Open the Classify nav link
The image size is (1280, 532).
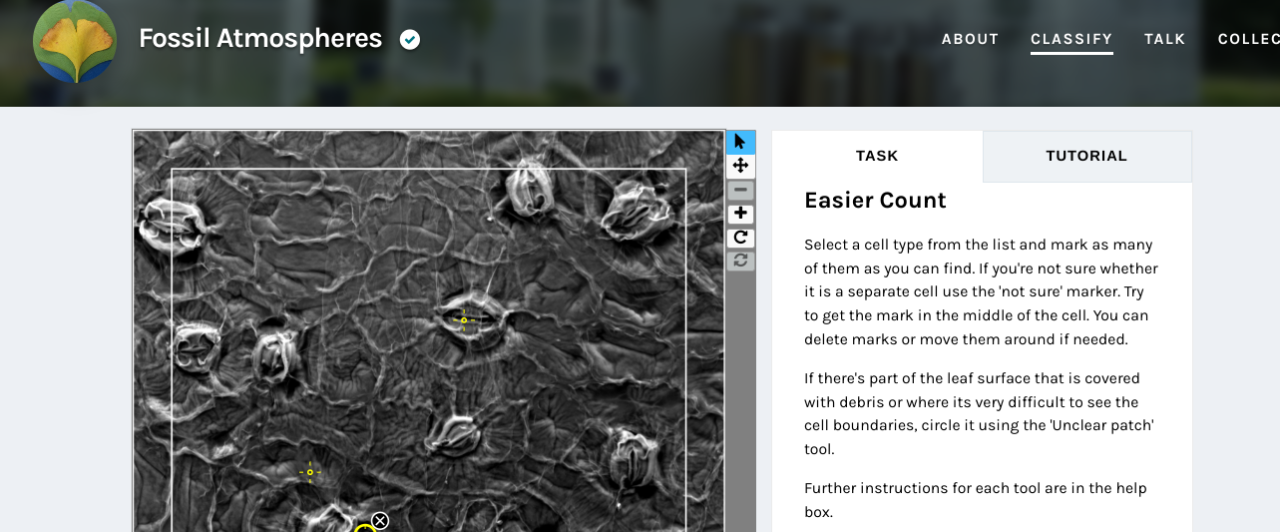click(1071, 39)
